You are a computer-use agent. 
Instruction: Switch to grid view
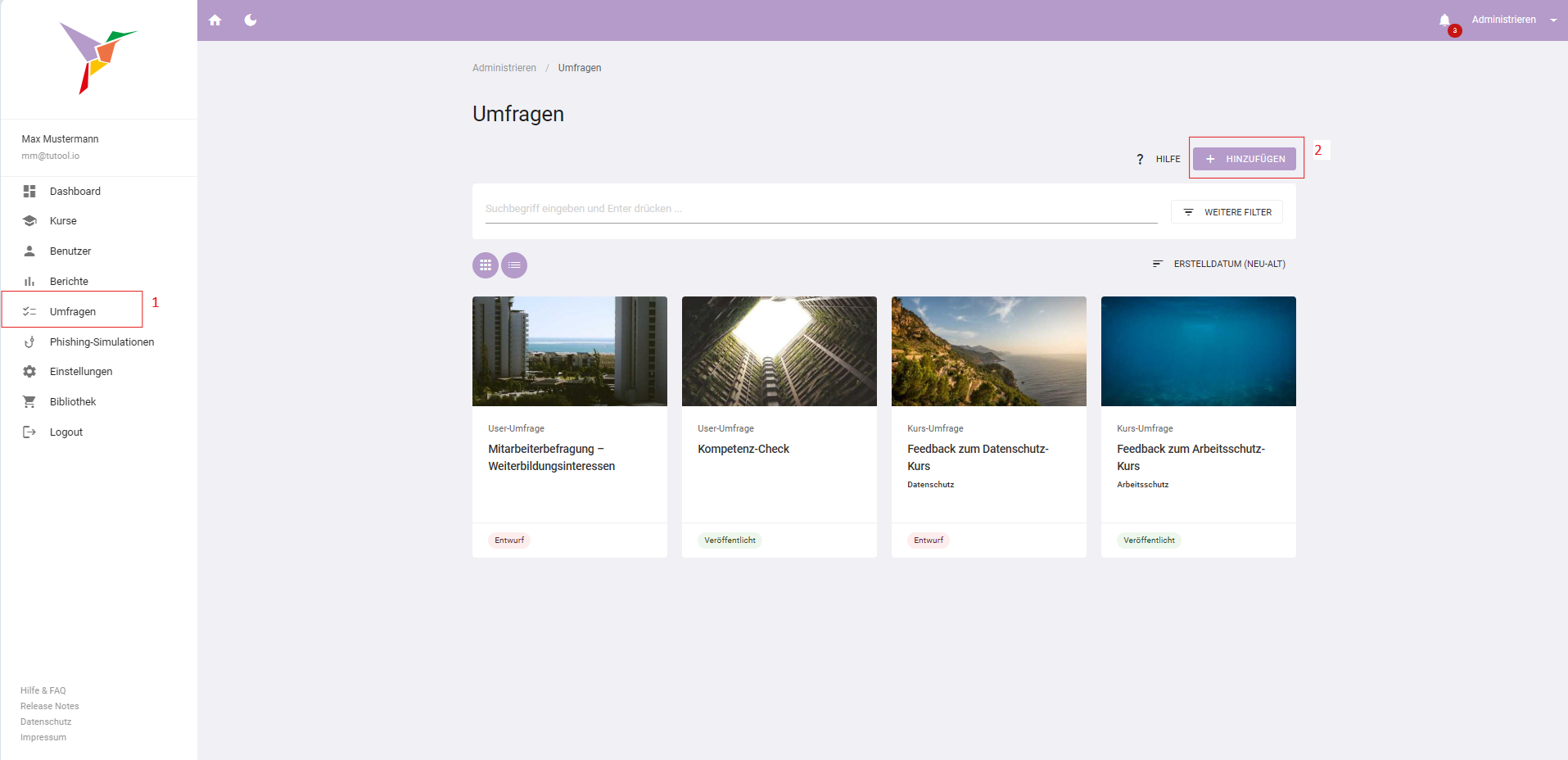(486, 265)
